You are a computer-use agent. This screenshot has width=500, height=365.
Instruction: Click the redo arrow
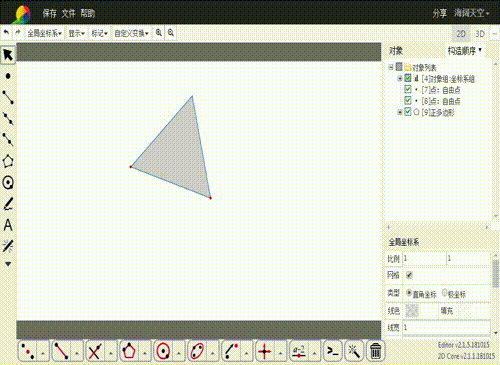pyautogui.click(x=18, y=33)
